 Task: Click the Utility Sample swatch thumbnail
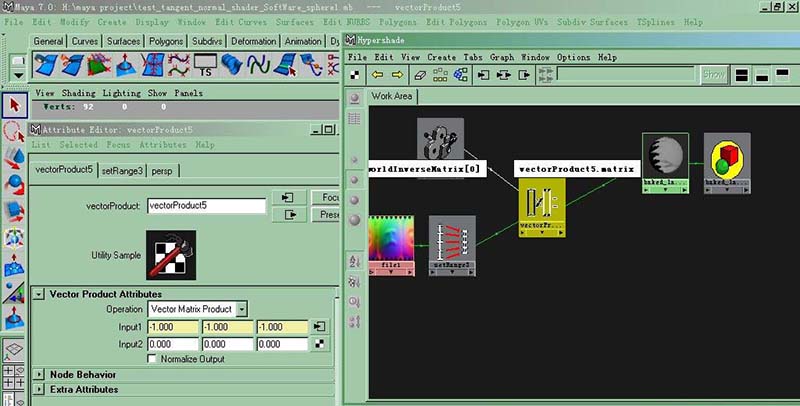171,255
